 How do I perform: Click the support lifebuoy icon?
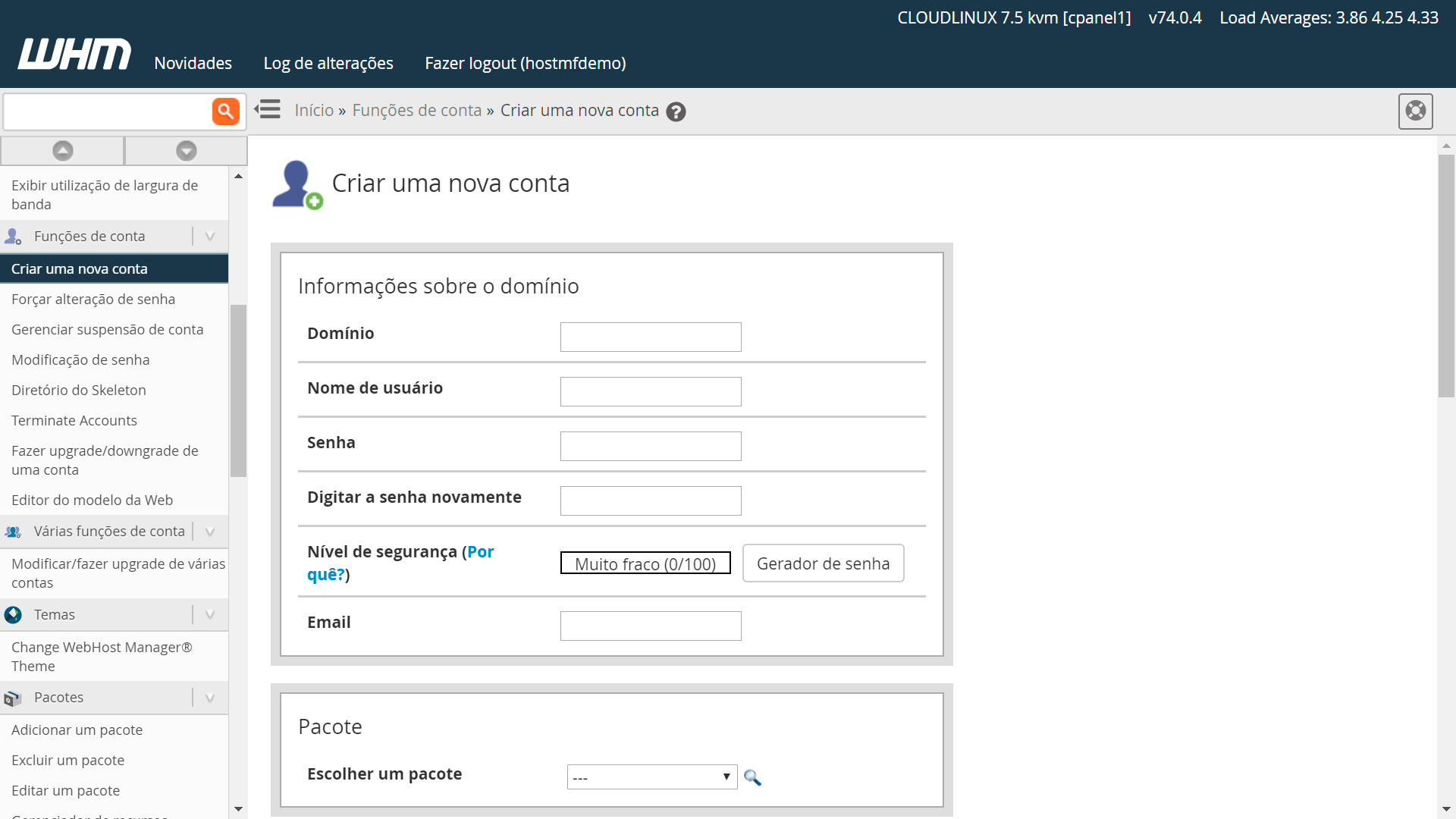[1415, 111]
